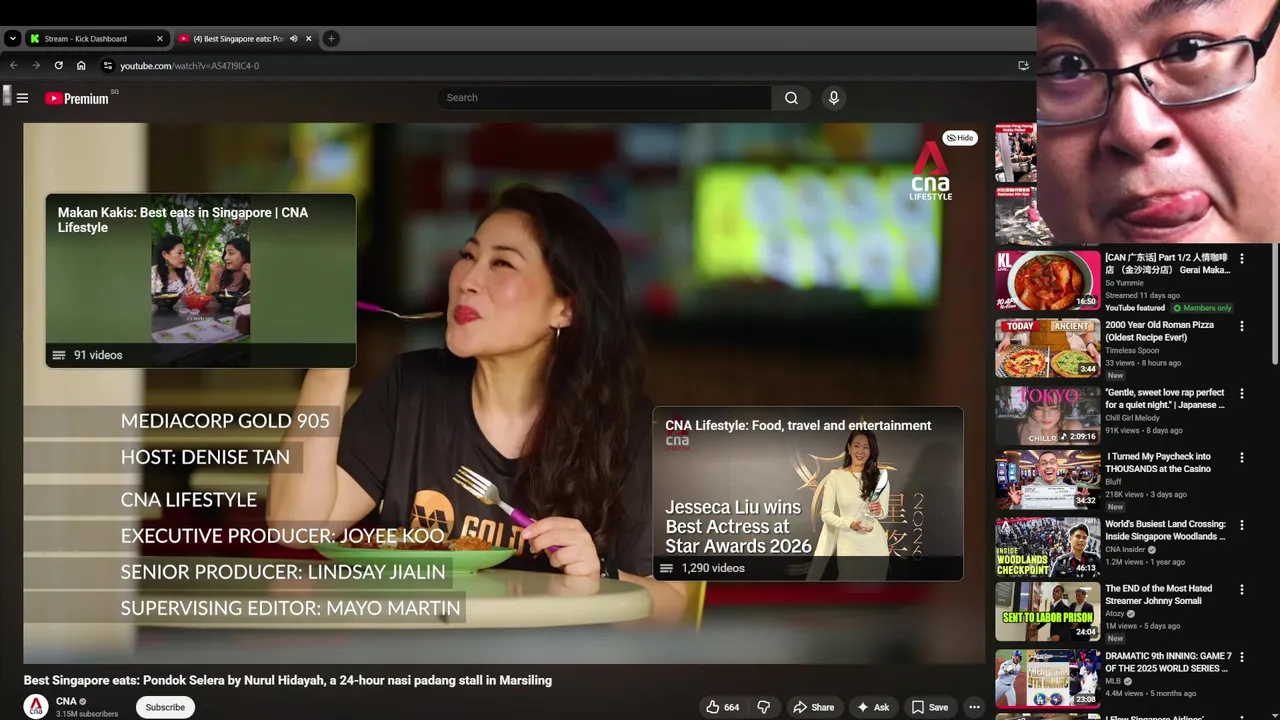
Task: Open the Casino paycheck video thumbnail
Action: tap(1047, 481)
